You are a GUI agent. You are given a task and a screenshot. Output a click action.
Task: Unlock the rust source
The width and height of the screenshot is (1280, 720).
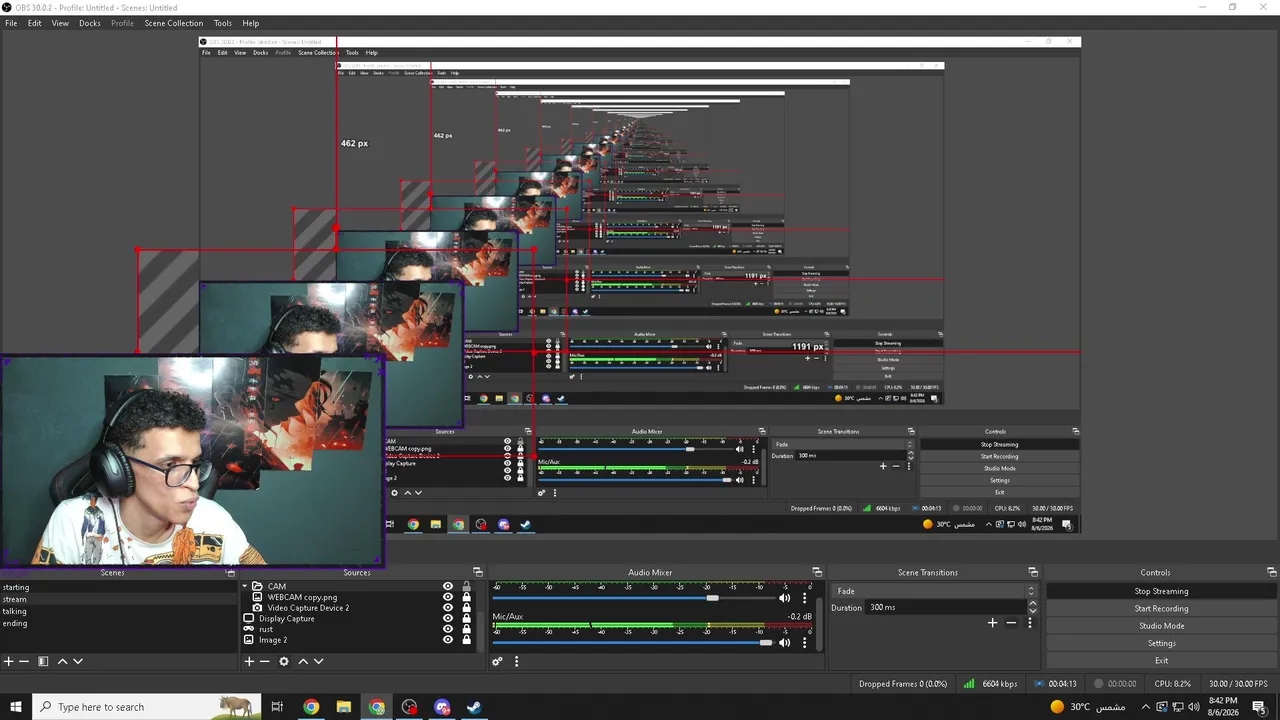click(x=466, y=629)
